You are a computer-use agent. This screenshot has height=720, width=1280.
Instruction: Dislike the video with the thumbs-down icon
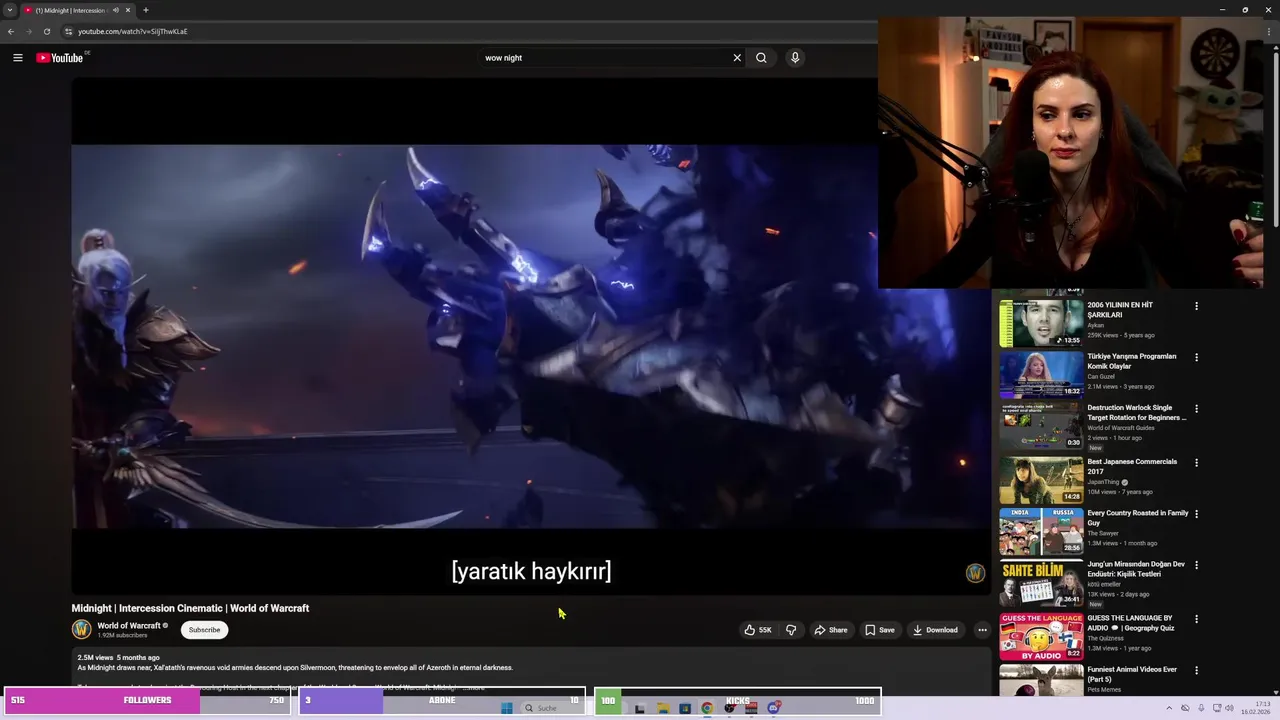(x=791, y=630)
